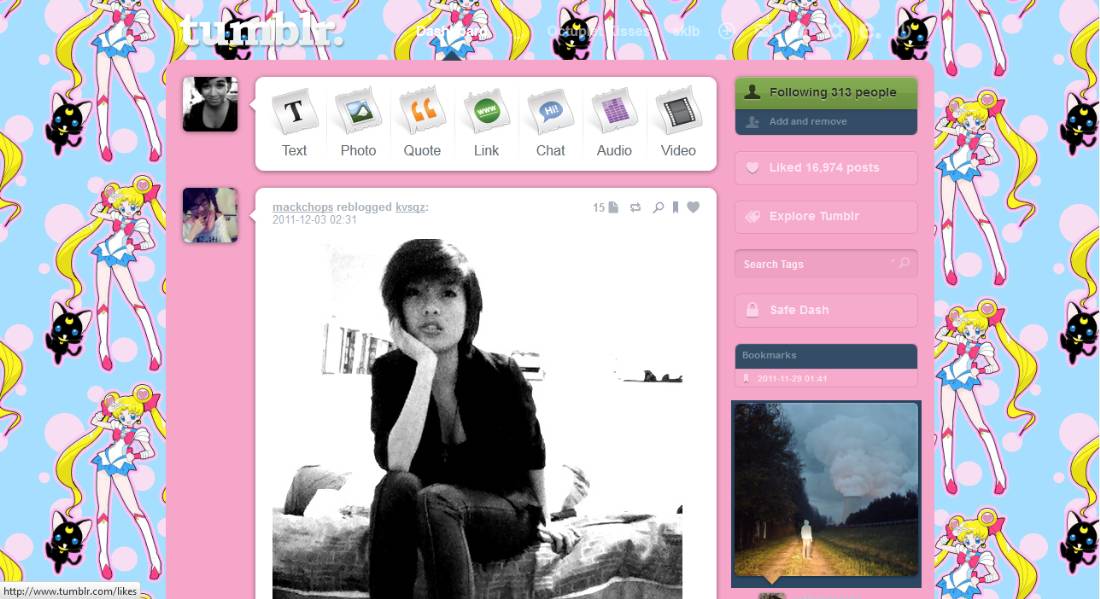Create a new Chat post

pos(550,123)
